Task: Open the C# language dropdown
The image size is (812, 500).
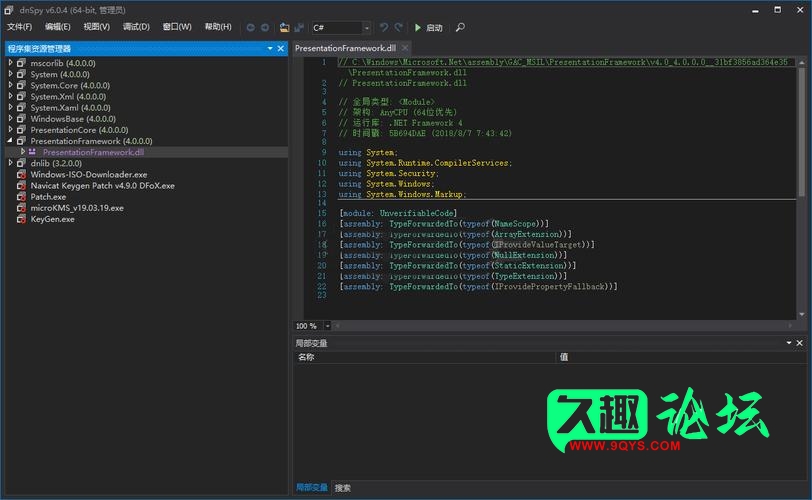Action: point(367,28)
